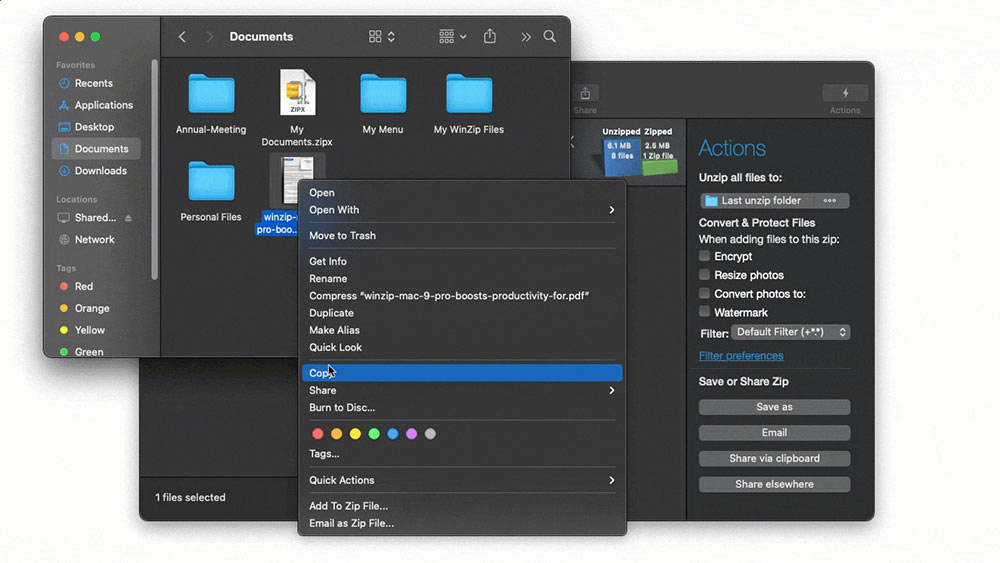Select Downloads in the Finder sidebar

tap(100, 171)
